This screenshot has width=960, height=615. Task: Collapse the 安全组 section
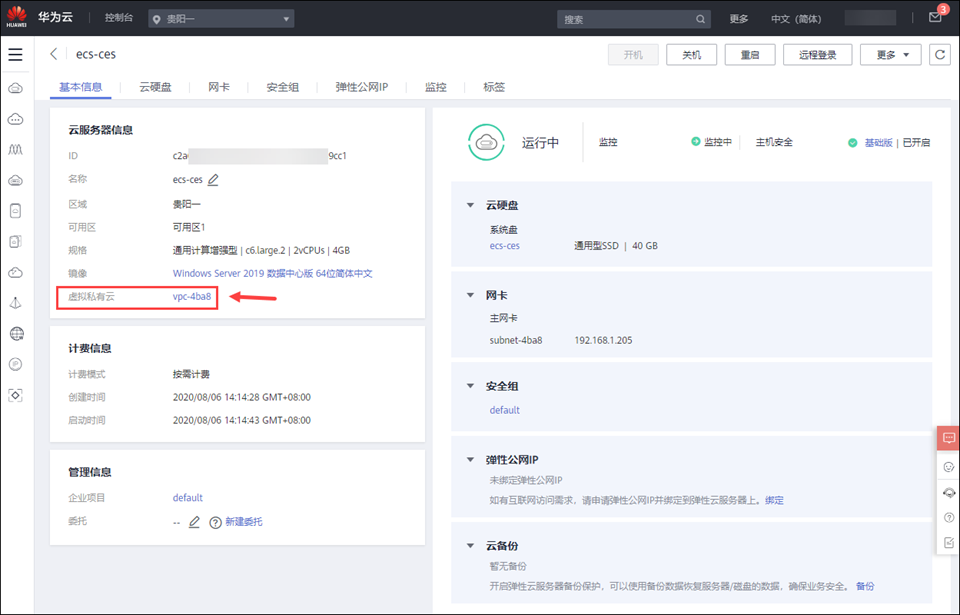pyautogui.click(x=471, y=386)
